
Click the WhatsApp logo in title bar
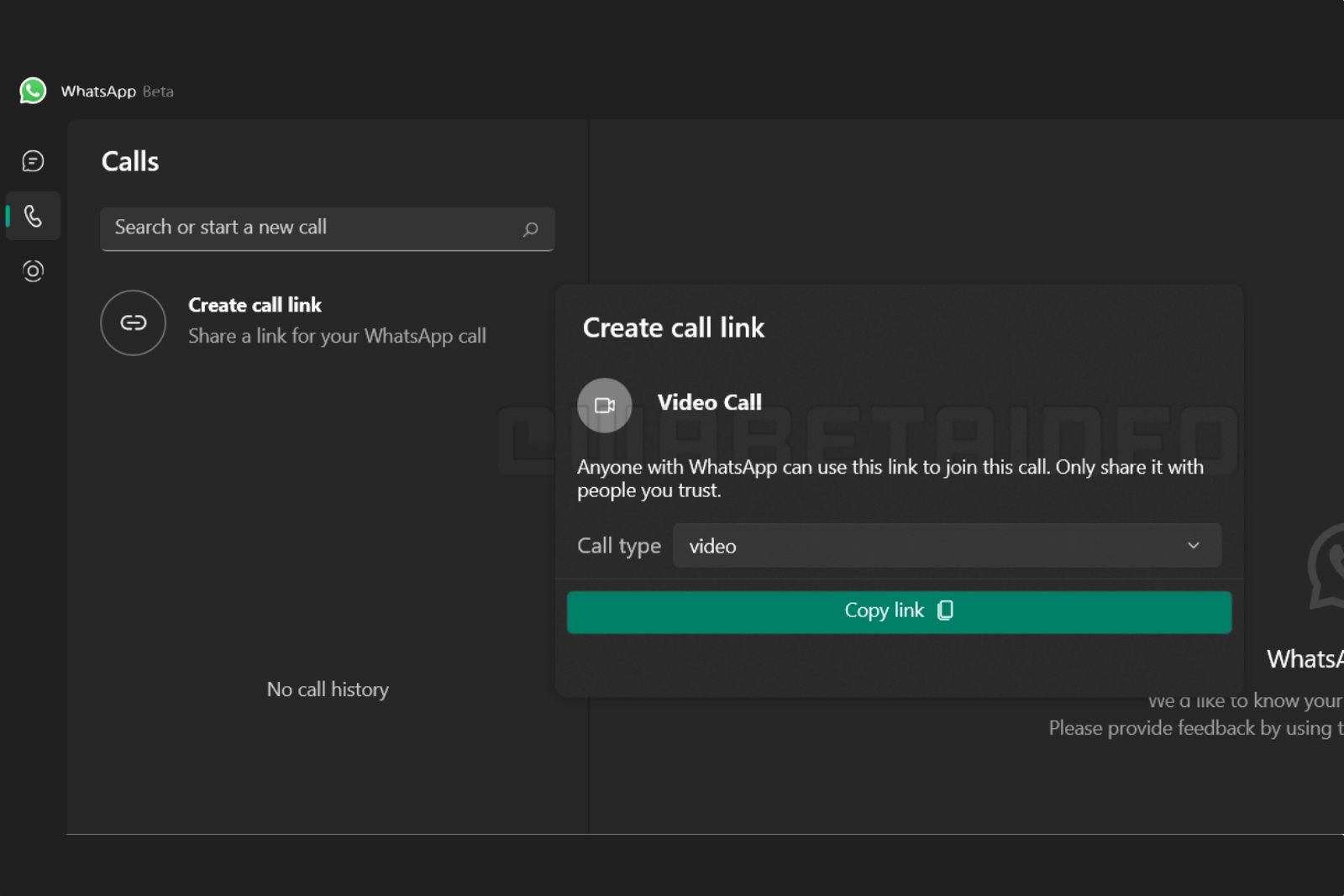[x=33, y=91]
